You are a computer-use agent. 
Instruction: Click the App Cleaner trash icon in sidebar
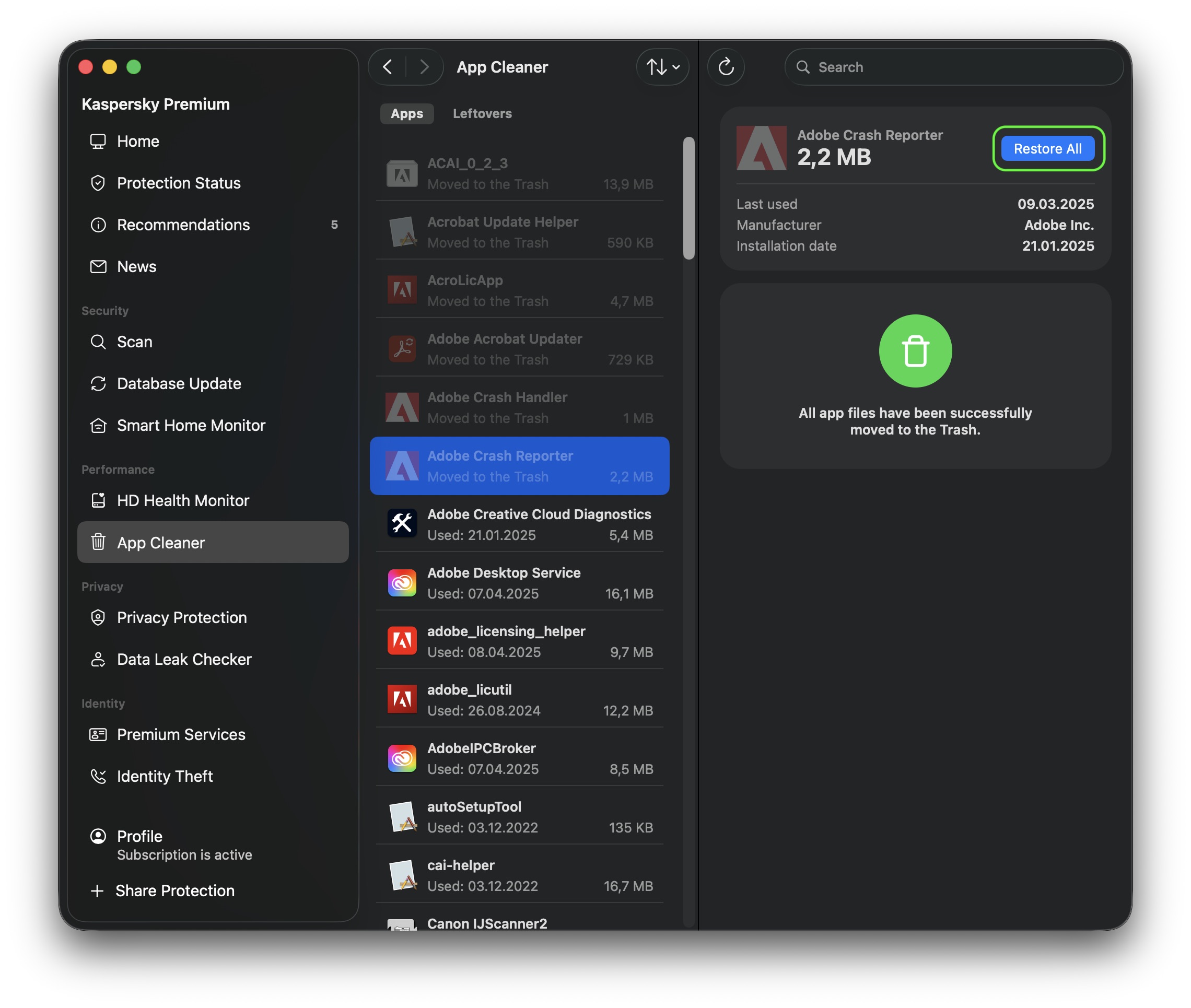tap(98, 542)
